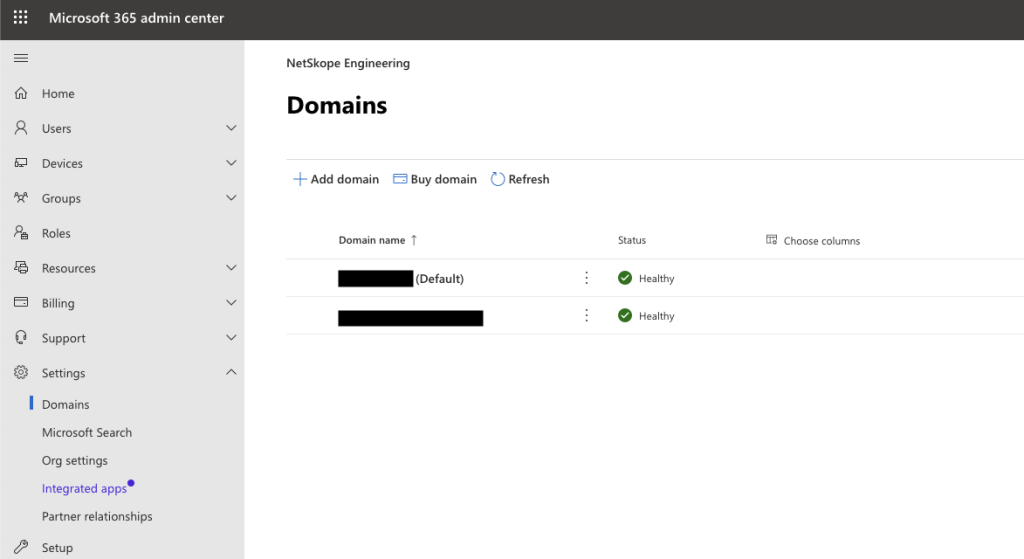Click Healthy status text of Default domain

click(656, 278)
